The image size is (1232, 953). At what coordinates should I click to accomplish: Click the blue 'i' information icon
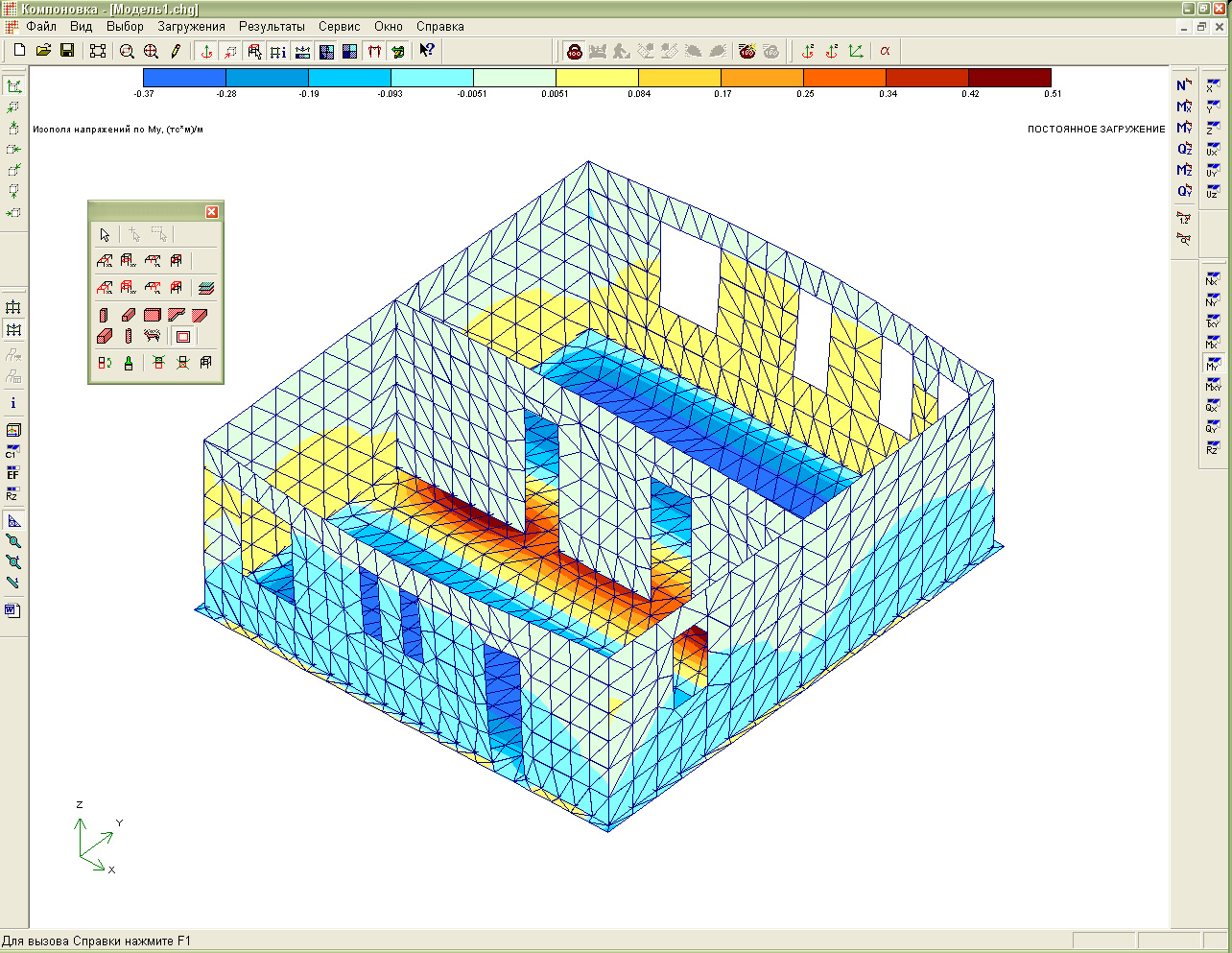tap(13, 403)
